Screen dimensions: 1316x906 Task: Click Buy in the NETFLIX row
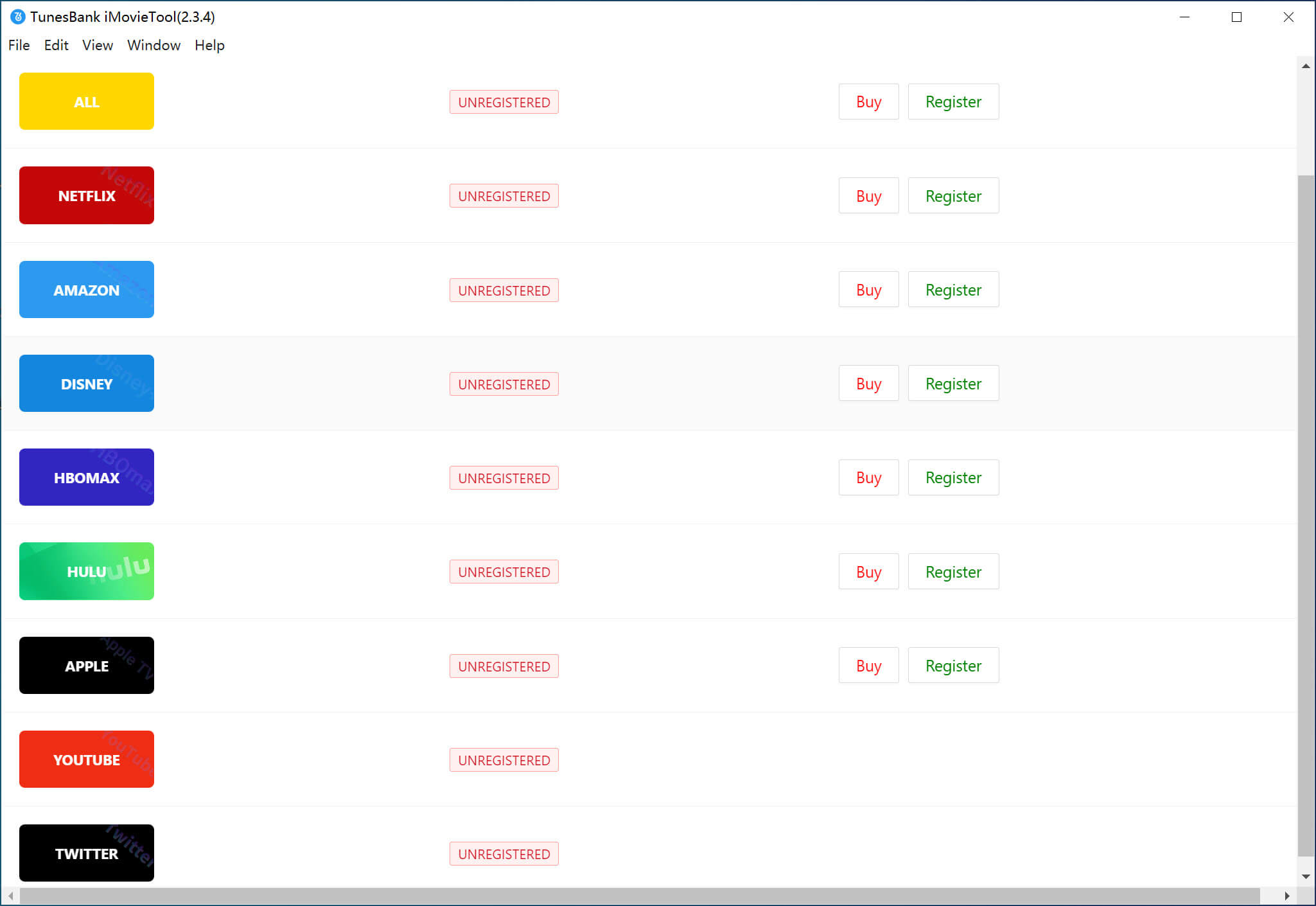868,195
